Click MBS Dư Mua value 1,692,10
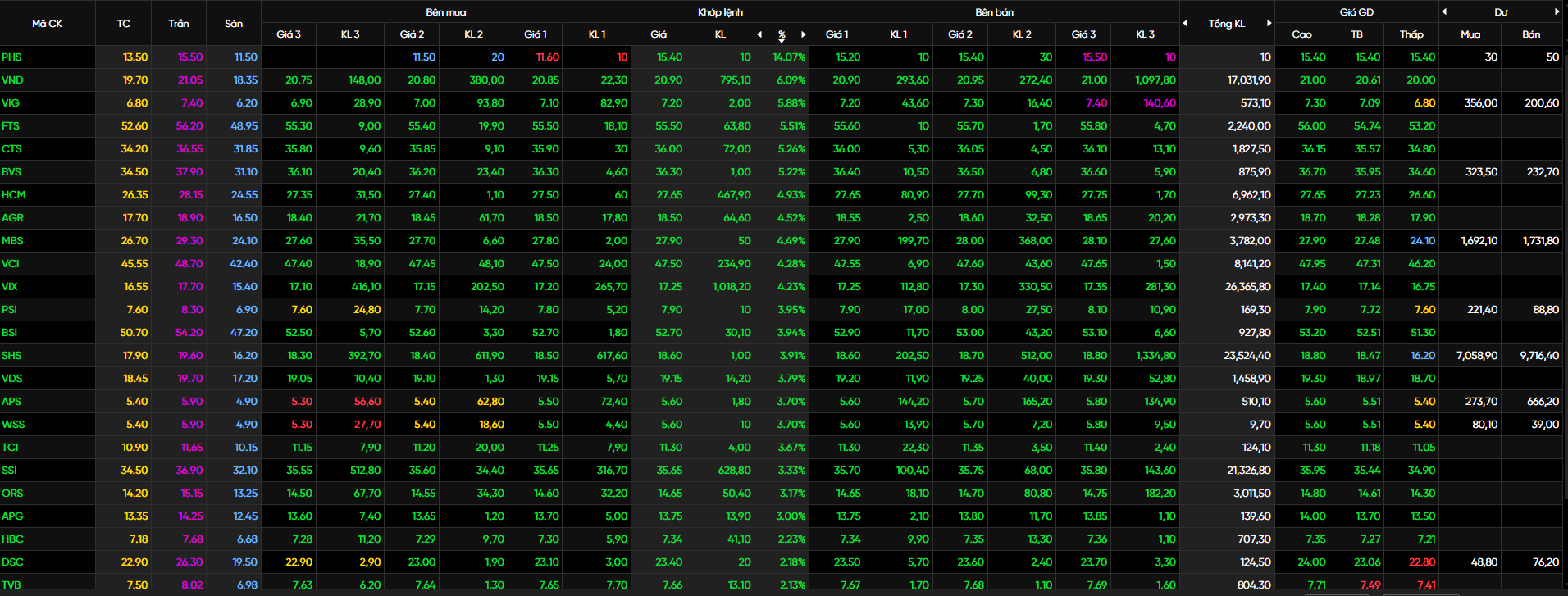The image size is (1568, 596). click(1479, 241)
